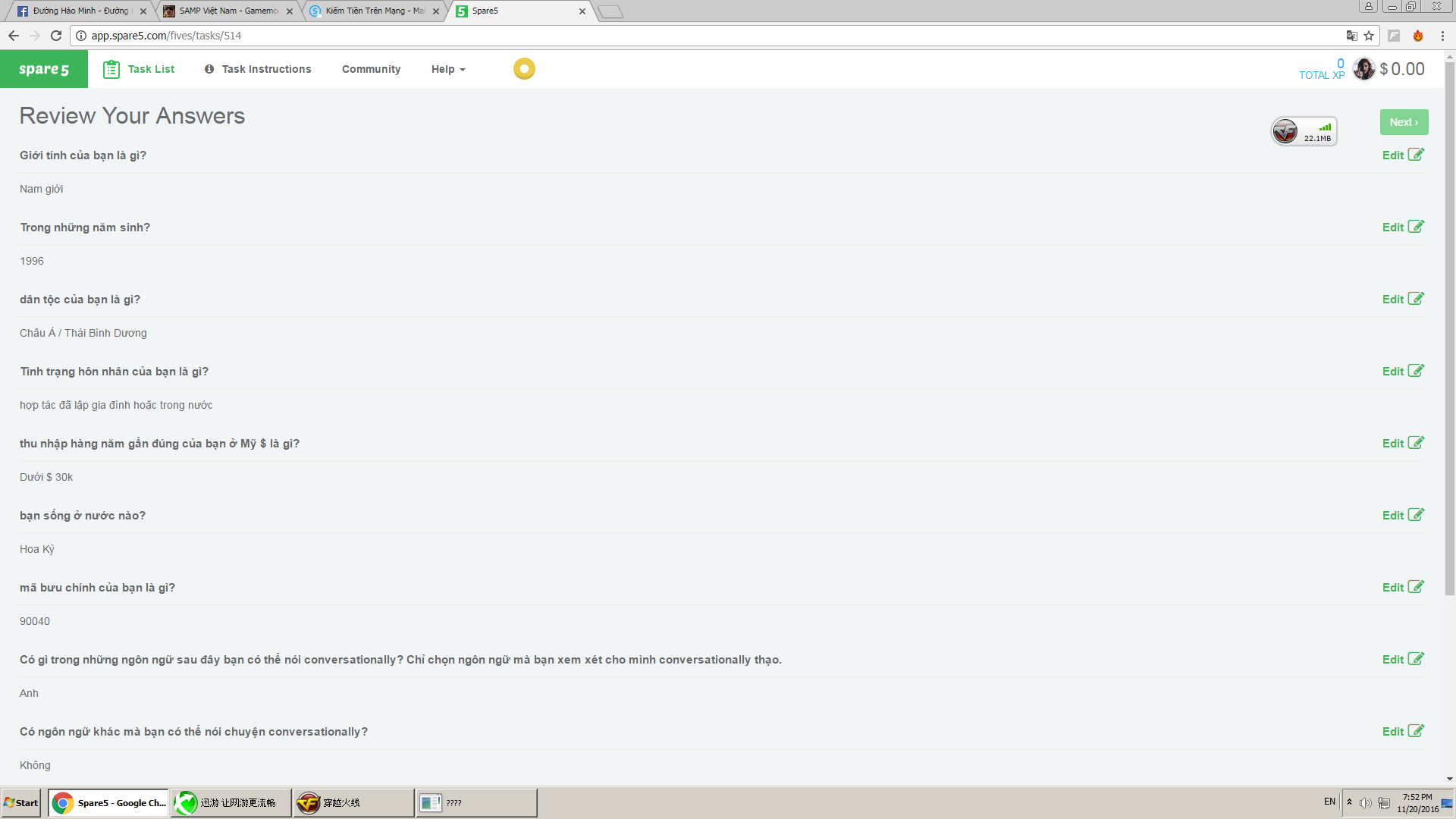
Task: Switch to the Kiếm Tiền Trên Mạng tab
Action: 375,11
